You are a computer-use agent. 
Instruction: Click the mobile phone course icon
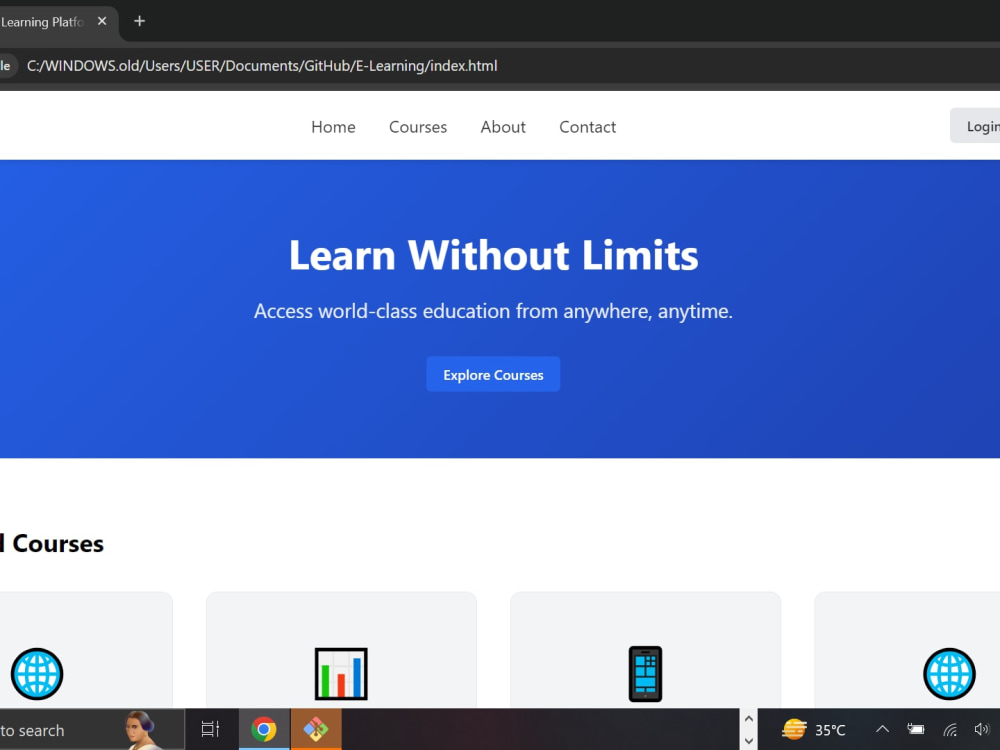coord(645,674)
